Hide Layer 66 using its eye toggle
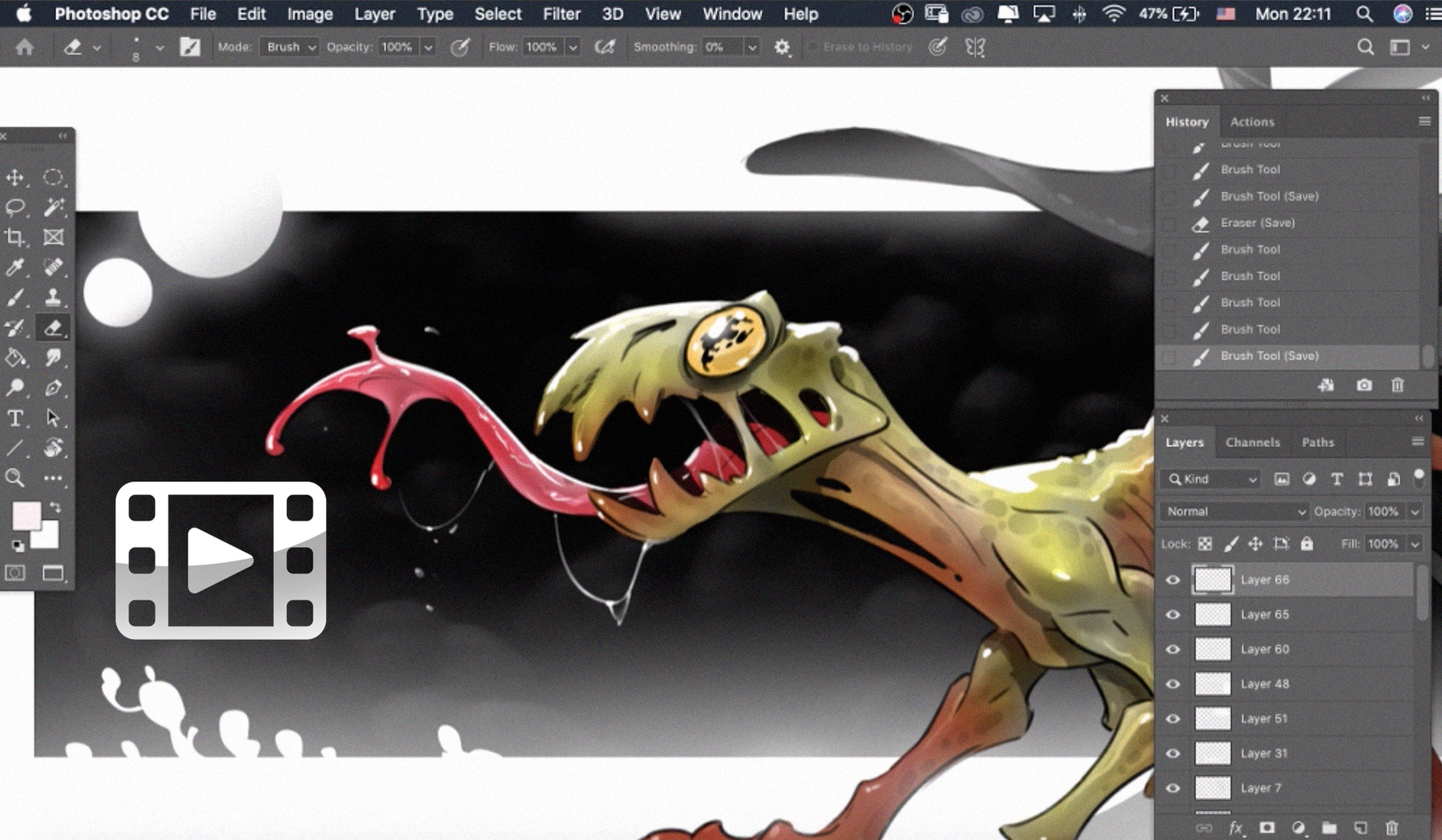Viewport: 1442px width, 840px height. point(1172,579)
